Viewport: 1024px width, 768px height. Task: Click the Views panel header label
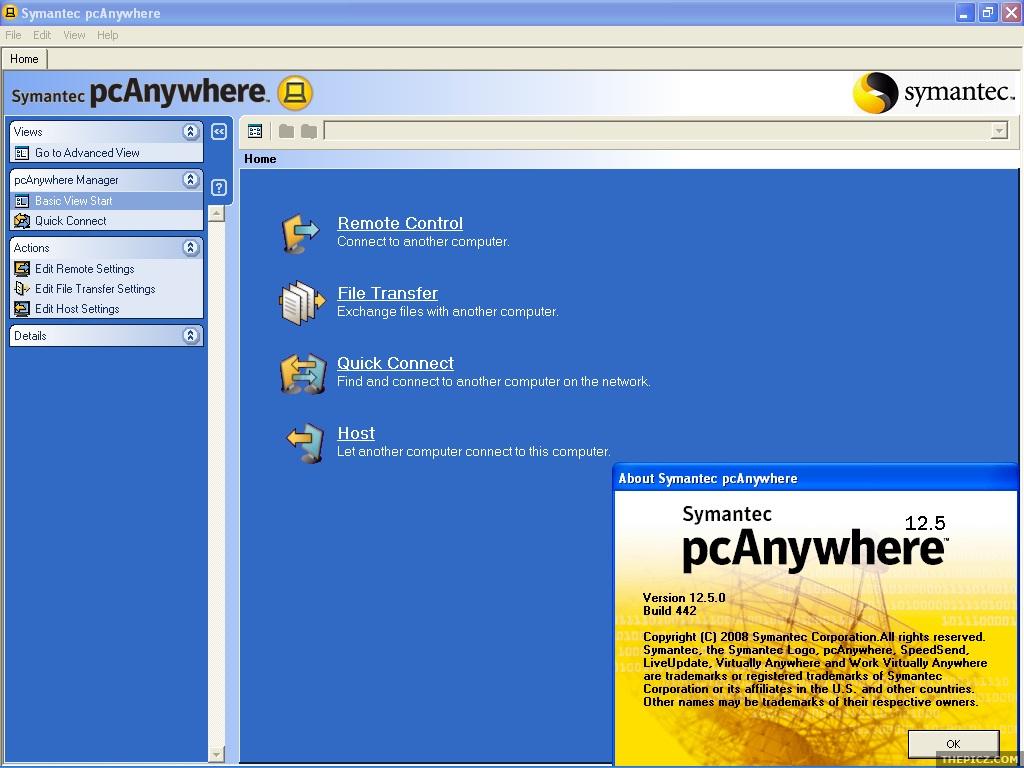pos(28,132)
